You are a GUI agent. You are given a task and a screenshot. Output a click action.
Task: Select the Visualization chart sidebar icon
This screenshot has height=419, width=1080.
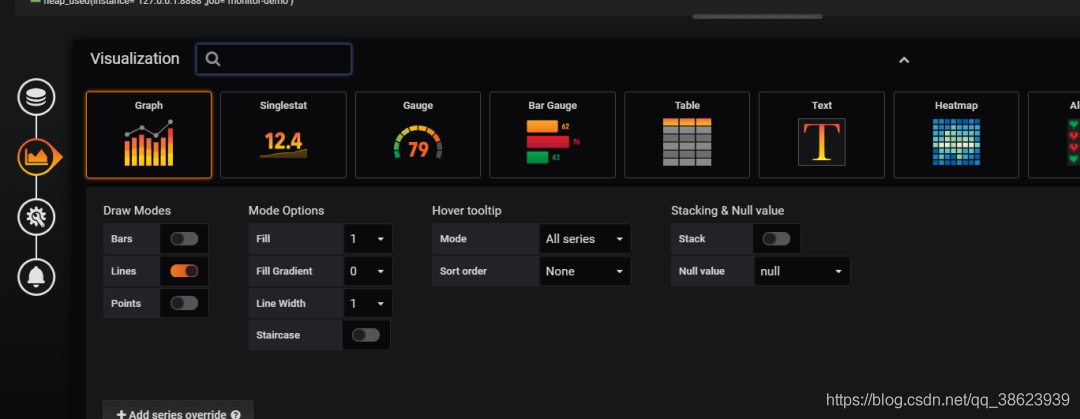coord(36,157)
